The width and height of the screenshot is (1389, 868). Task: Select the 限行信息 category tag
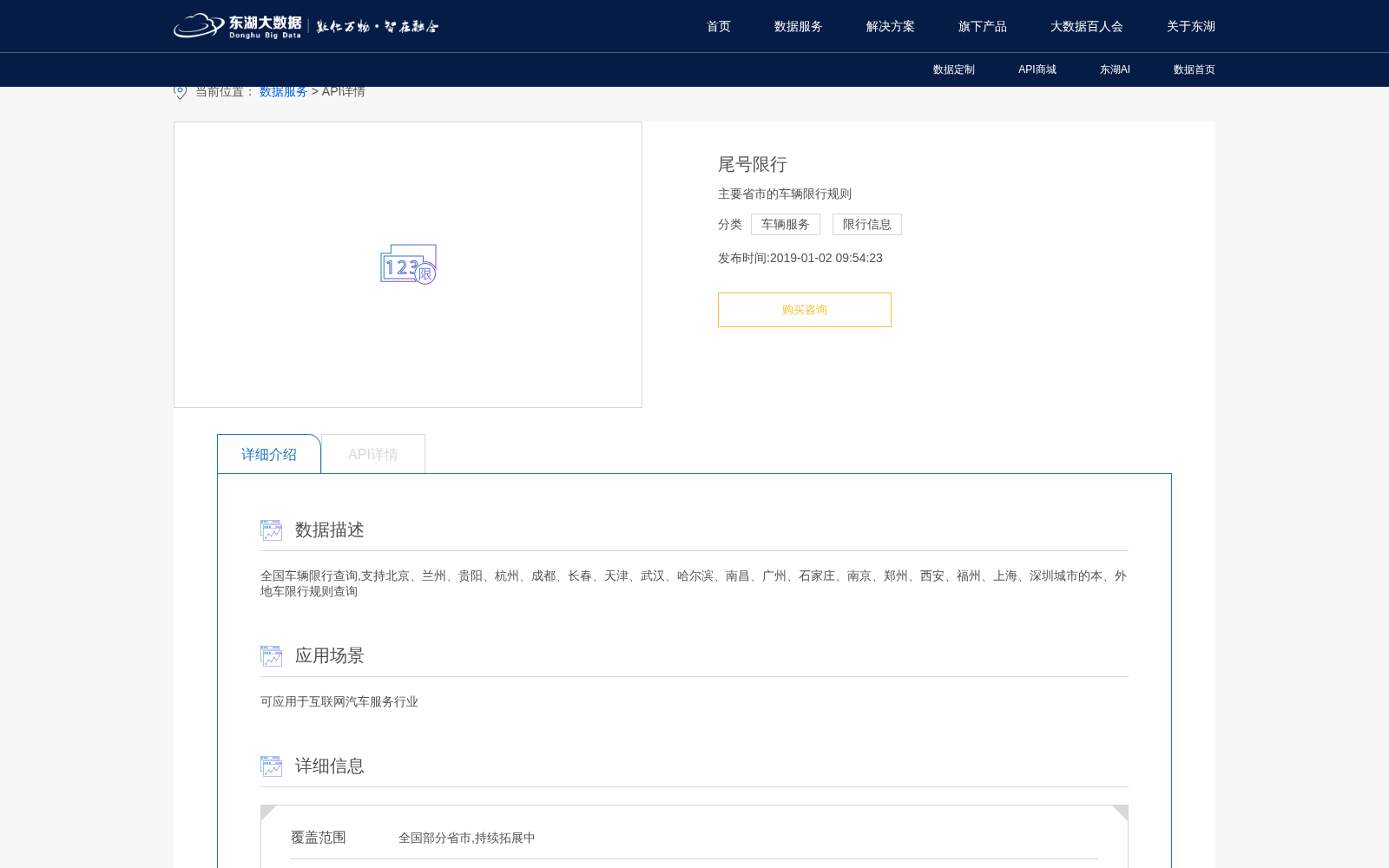(x=867, y=224)
